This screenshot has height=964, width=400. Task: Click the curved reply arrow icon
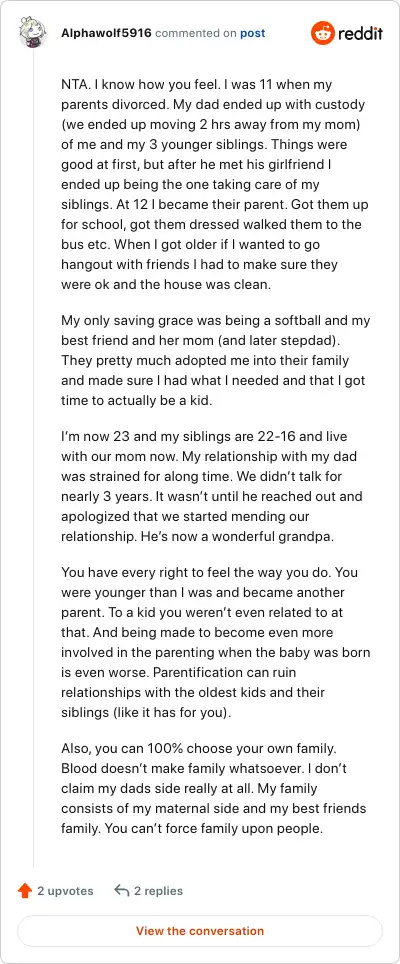(x=122, y=890)
